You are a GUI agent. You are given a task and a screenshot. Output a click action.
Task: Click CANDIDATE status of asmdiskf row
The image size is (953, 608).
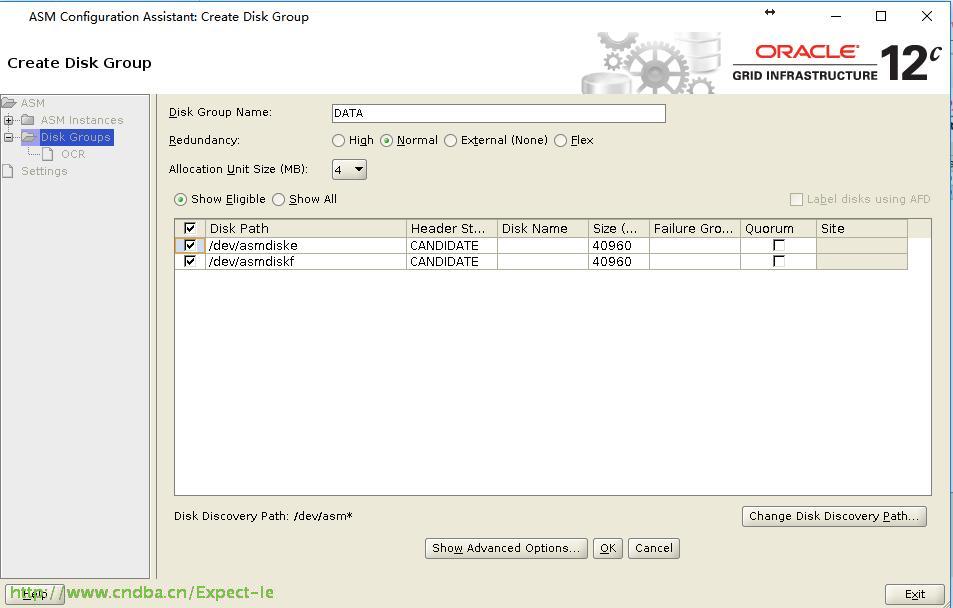click(452, 261)
